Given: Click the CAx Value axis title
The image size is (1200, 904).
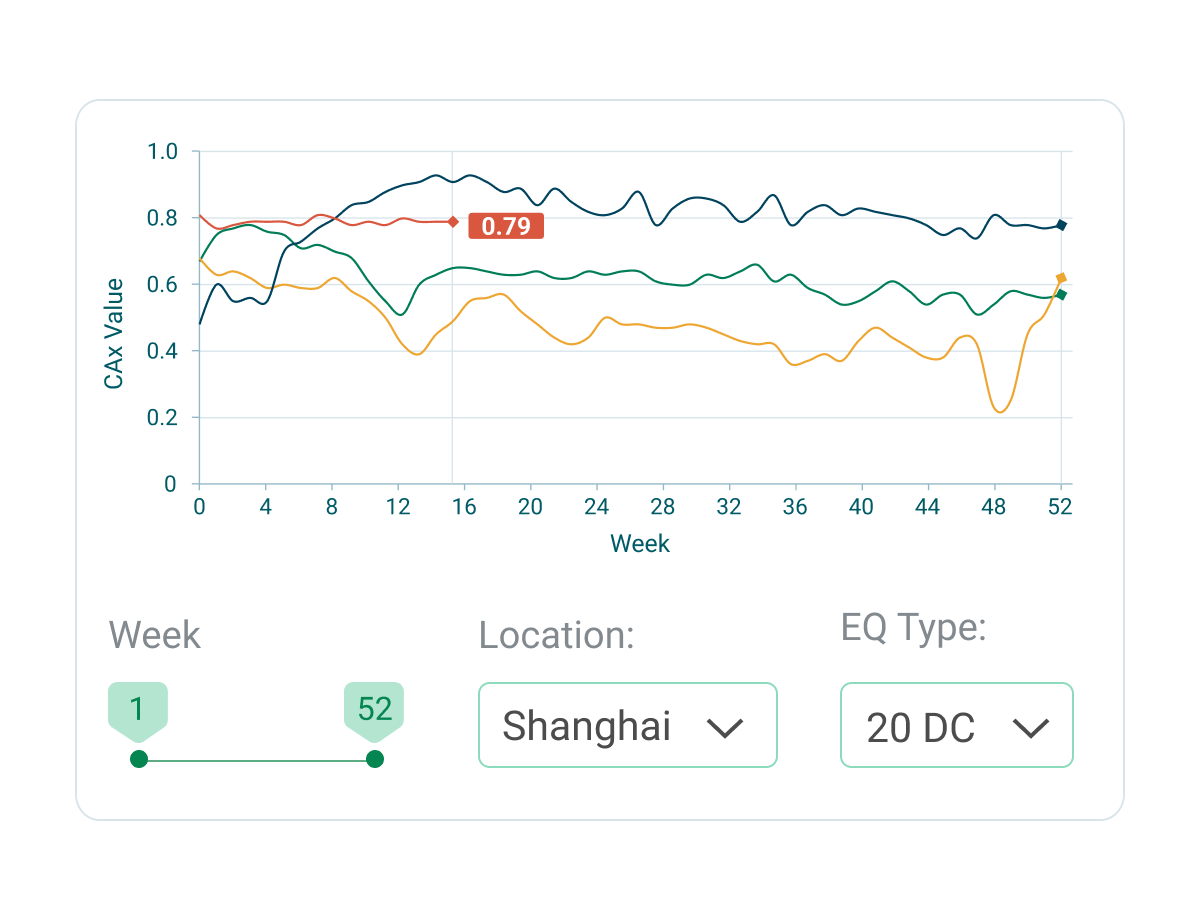Looking at the screenshot, I should pos(114,334).
